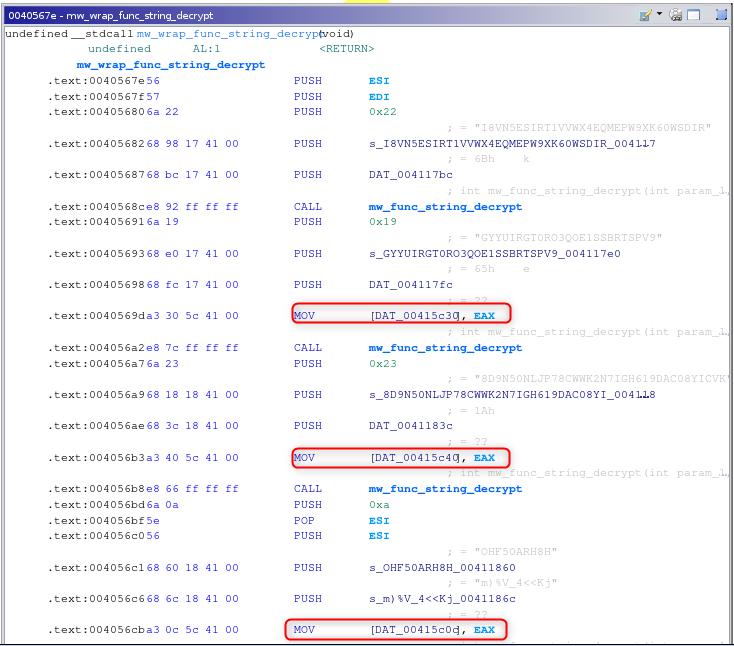Image resolution: width=734 pixels, height=646 pixels.
Task: Click the white window icon in title bar
Action: coord(693,15)
